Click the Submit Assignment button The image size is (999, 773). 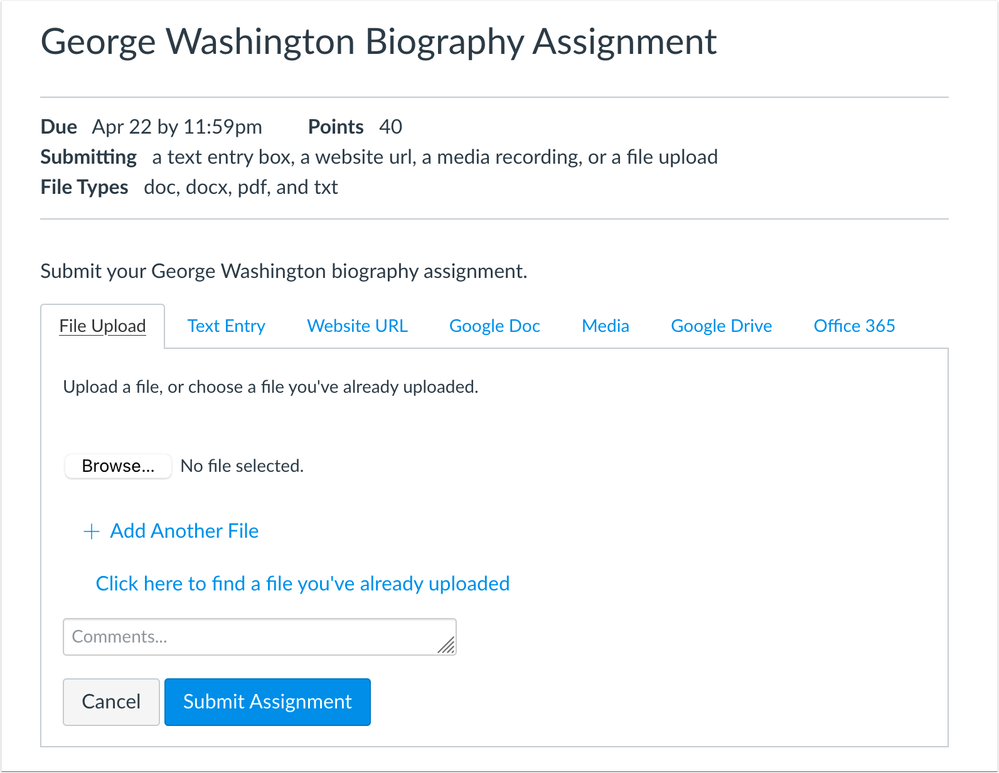click(267, 702)
